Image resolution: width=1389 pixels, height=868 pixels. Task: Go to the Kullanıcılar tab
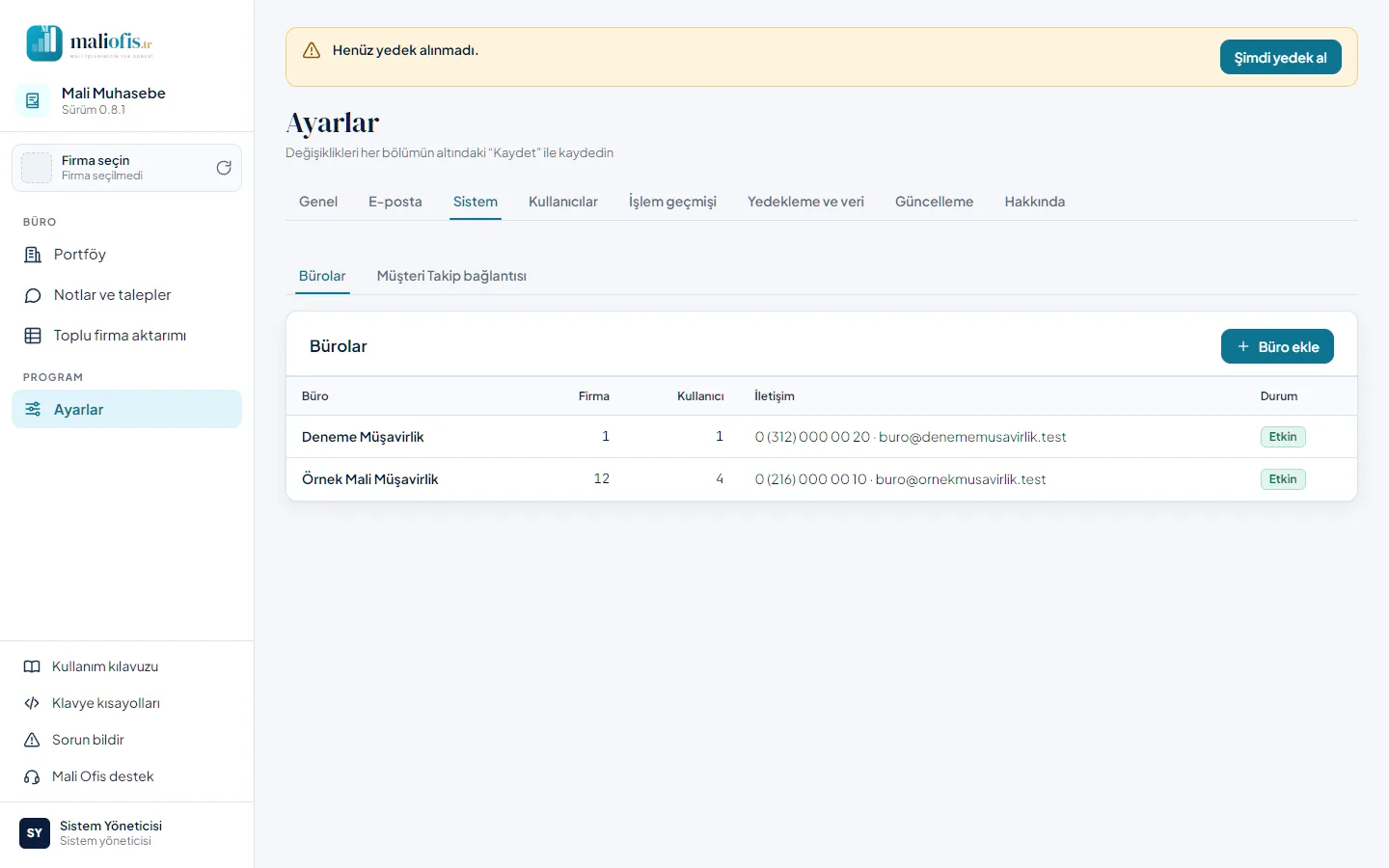point(563,202)
